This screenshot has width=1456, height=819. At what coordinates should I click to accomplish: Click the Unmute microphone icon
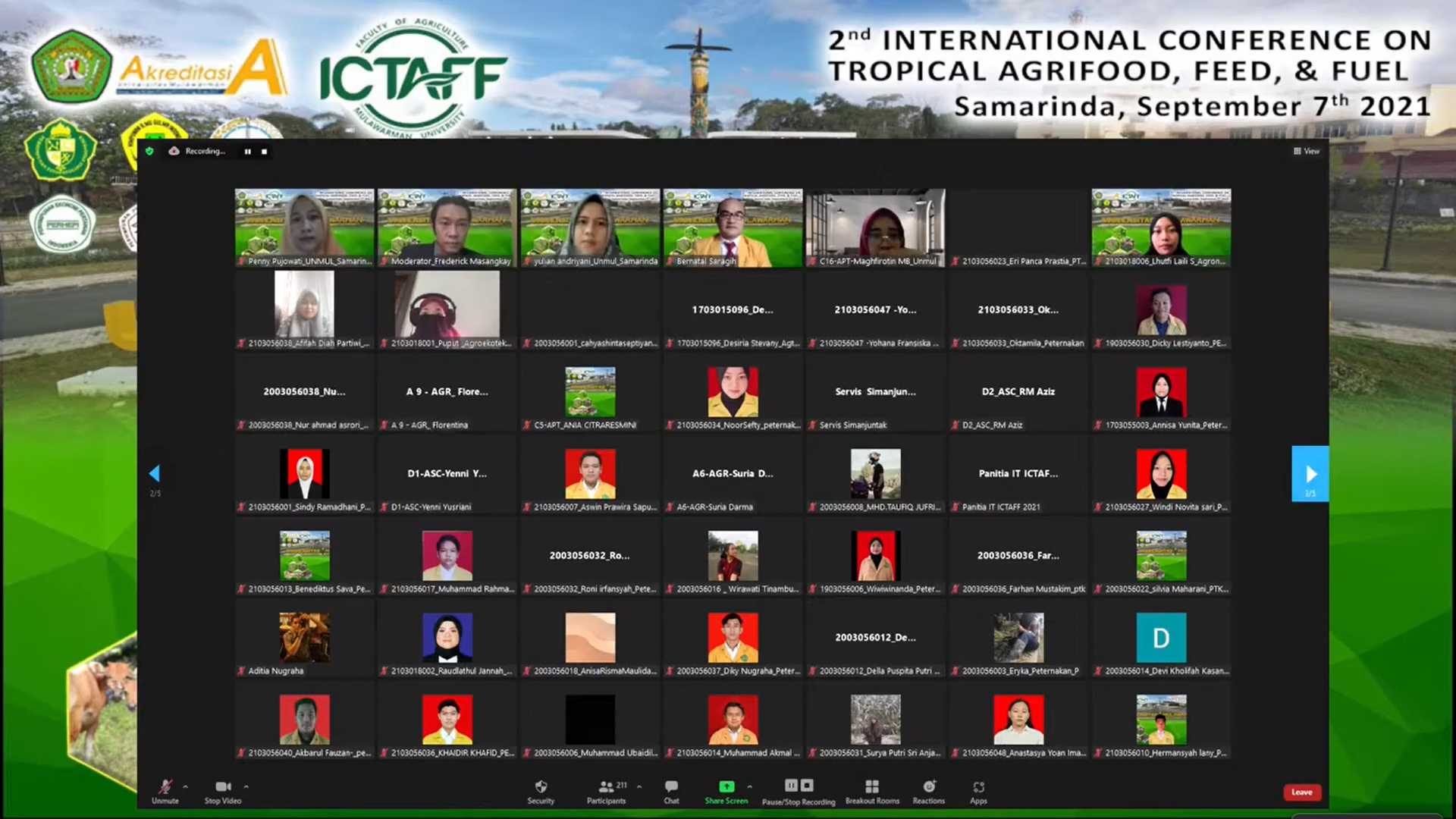165,786
